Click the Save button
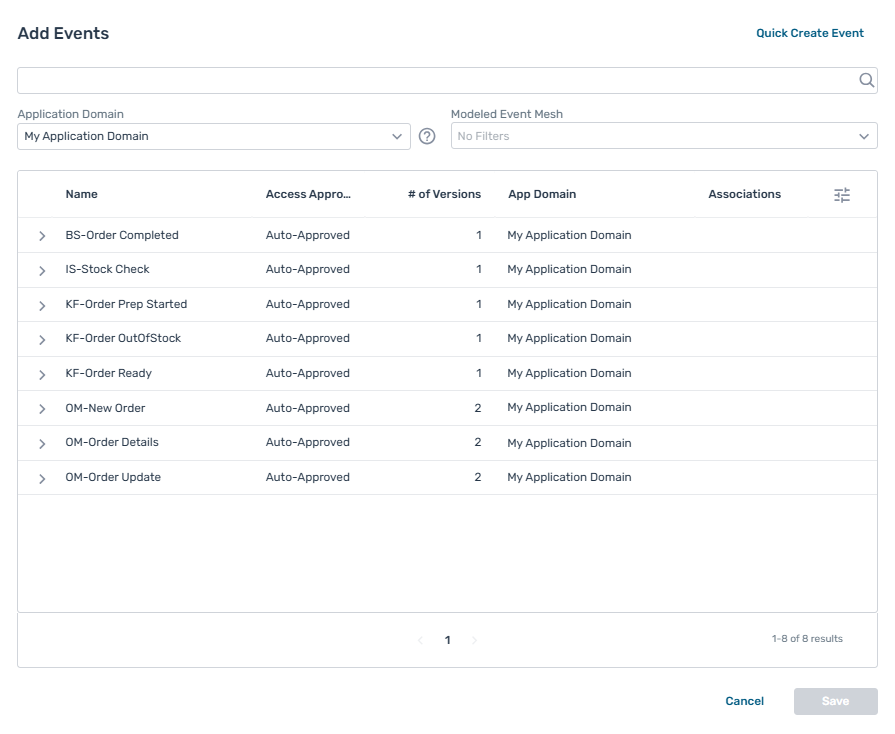The height and width of the screenshot is (734, 895). [835, 701]
